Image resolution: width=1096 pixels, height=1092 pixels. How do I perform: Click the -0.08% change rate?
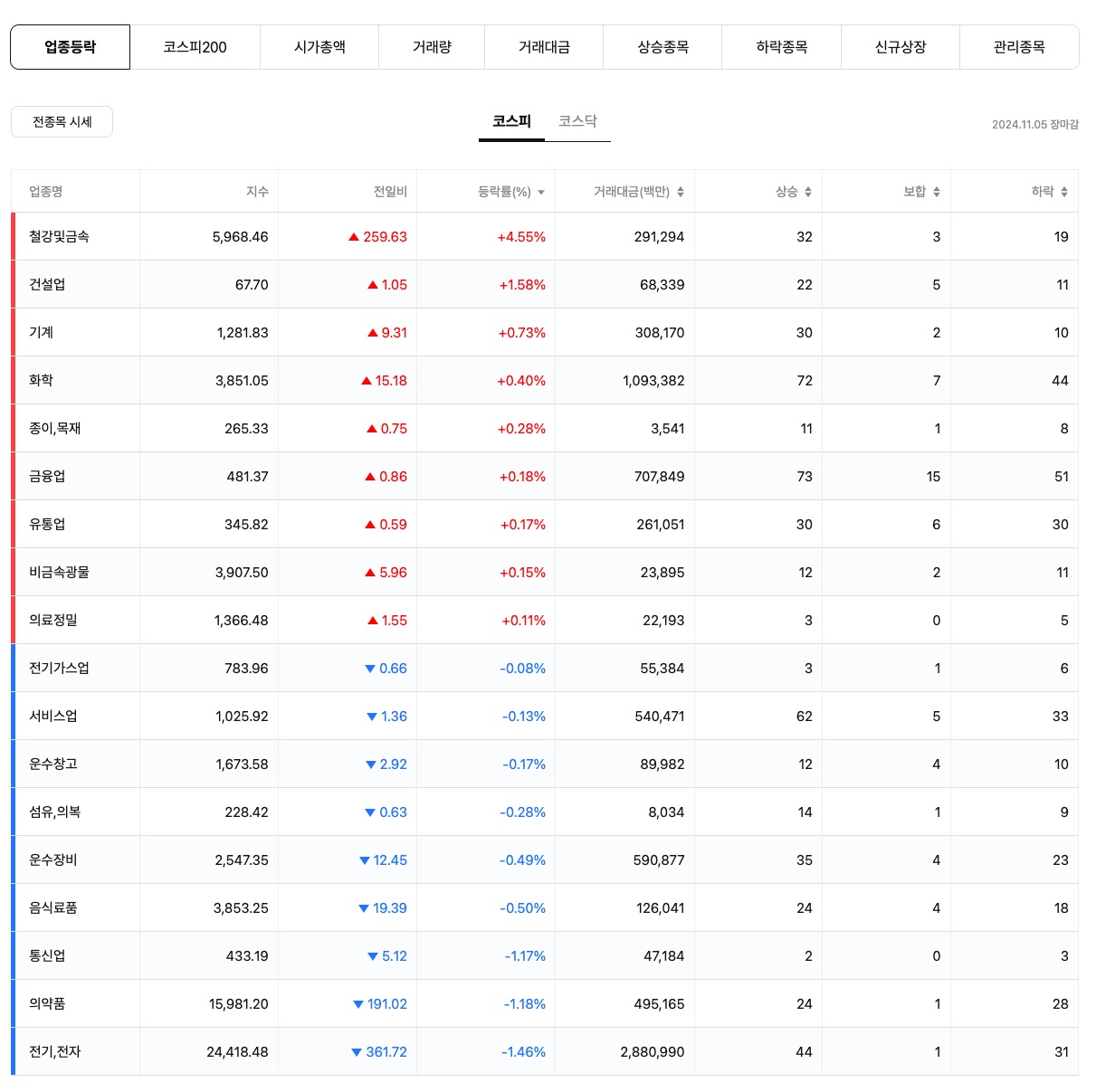[x=523, y=669]
